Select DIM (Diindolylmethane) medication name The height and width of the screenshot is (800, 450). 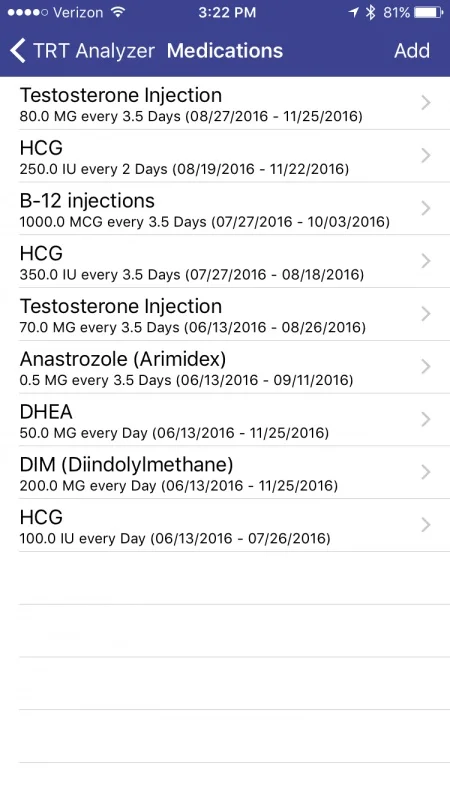[x=126, y=464]
